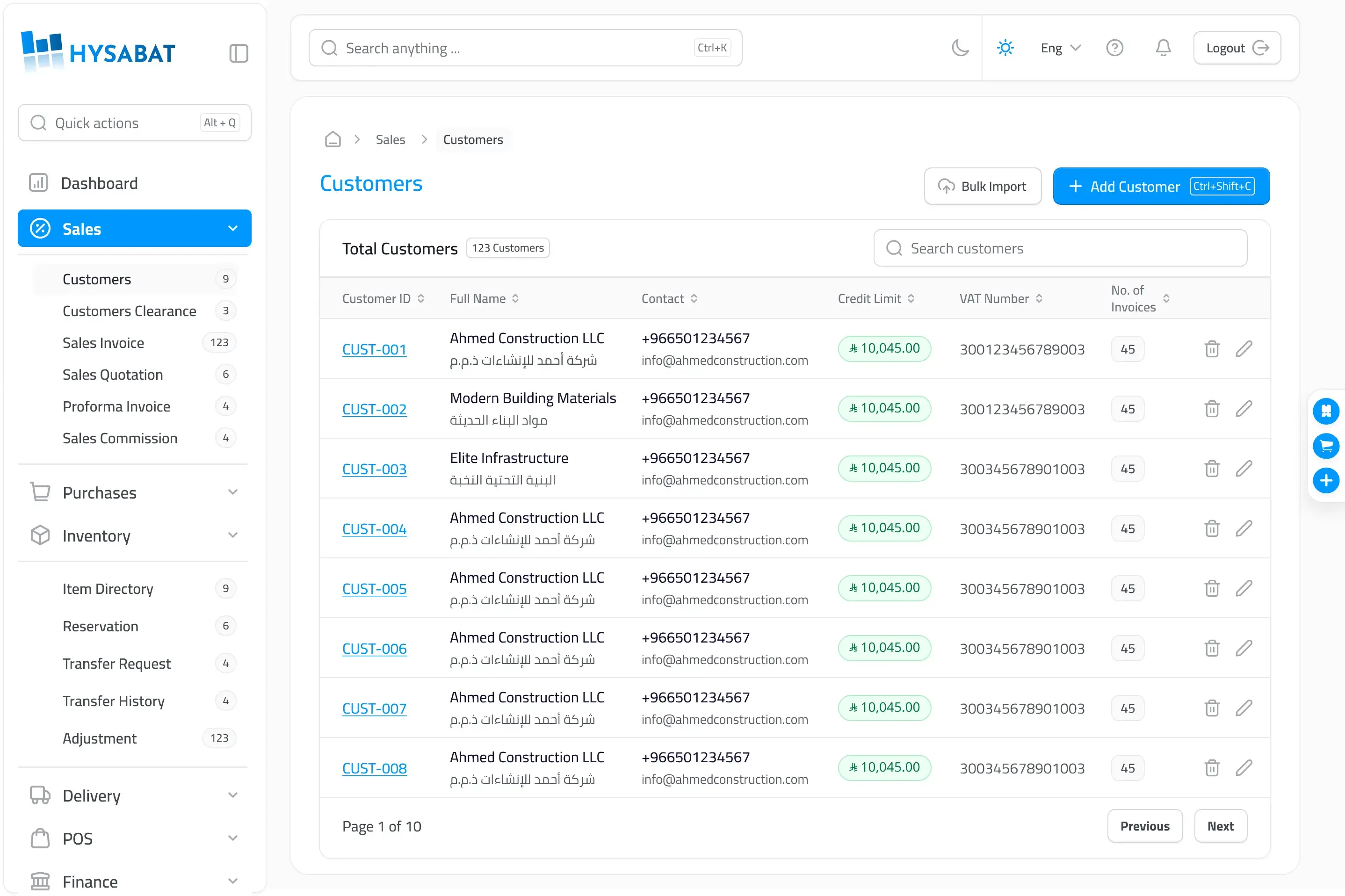Delete customer CUST-002 with trash icon
This screenshot has width=1345, height=896.
click(1212, 409)
